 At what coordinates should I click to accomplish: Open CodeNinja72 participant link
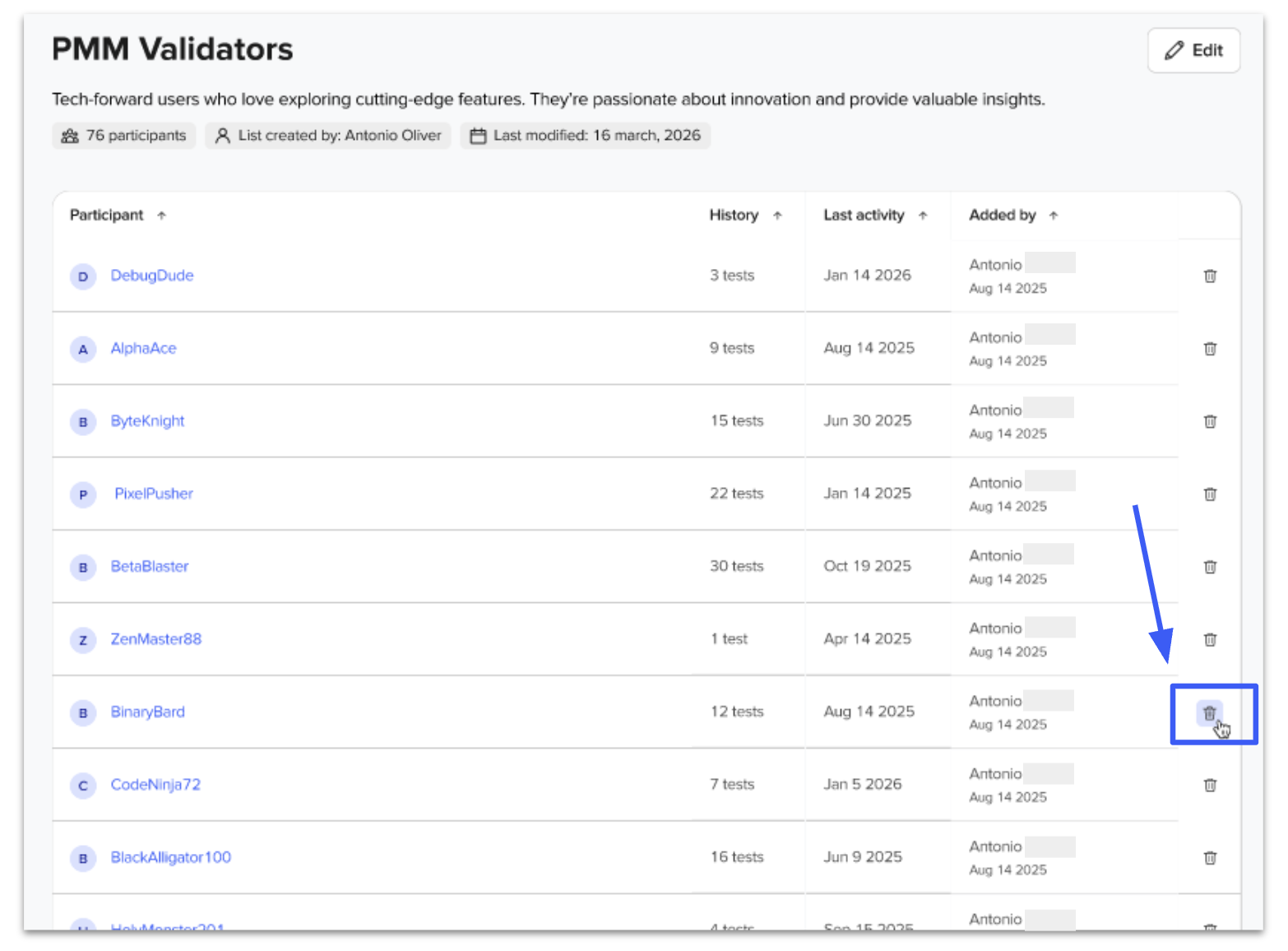[155, 785]
